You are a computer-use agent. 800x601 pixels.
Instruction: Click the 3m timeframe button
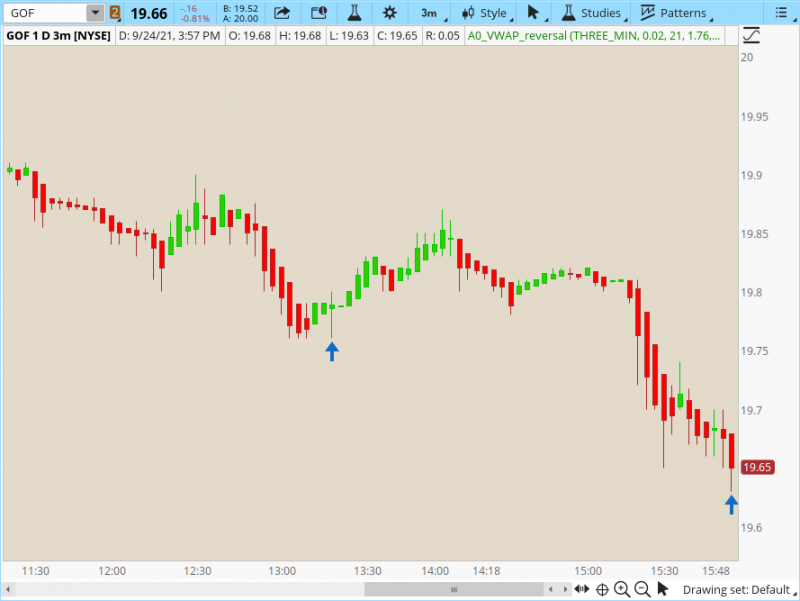[428, 13]
